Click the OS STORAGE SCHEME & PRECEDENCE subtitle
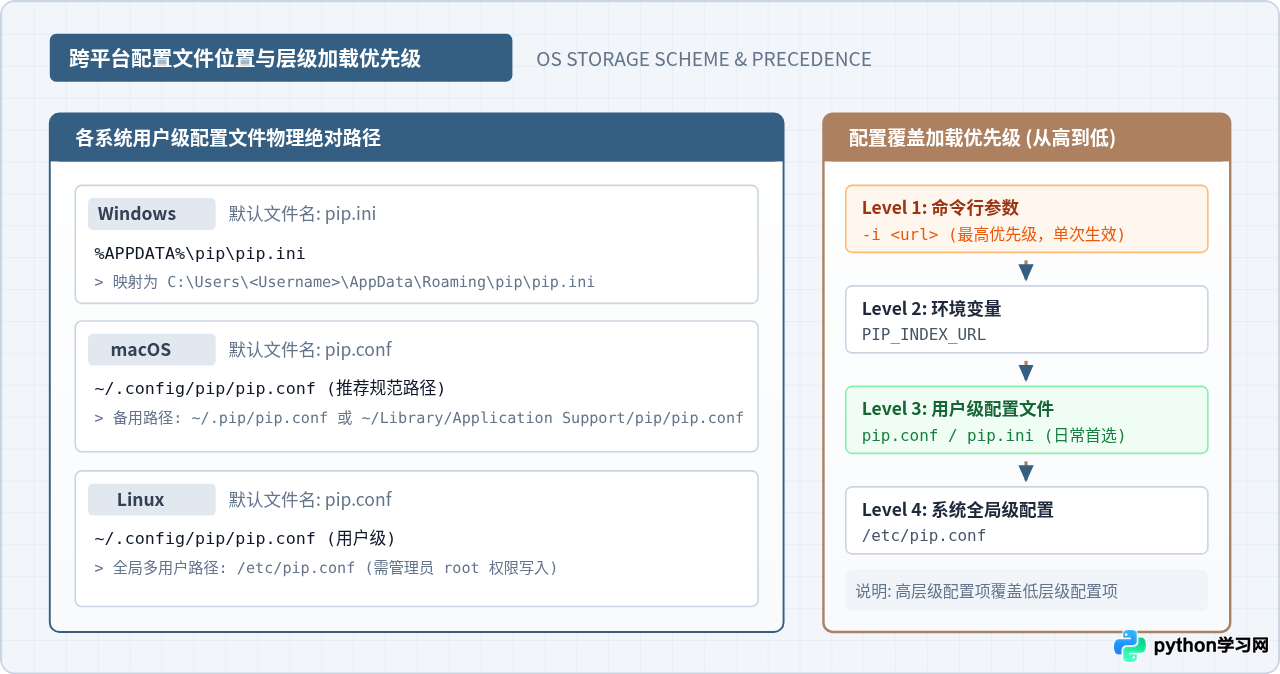The image size is (1280, 674). coord(704,59)
